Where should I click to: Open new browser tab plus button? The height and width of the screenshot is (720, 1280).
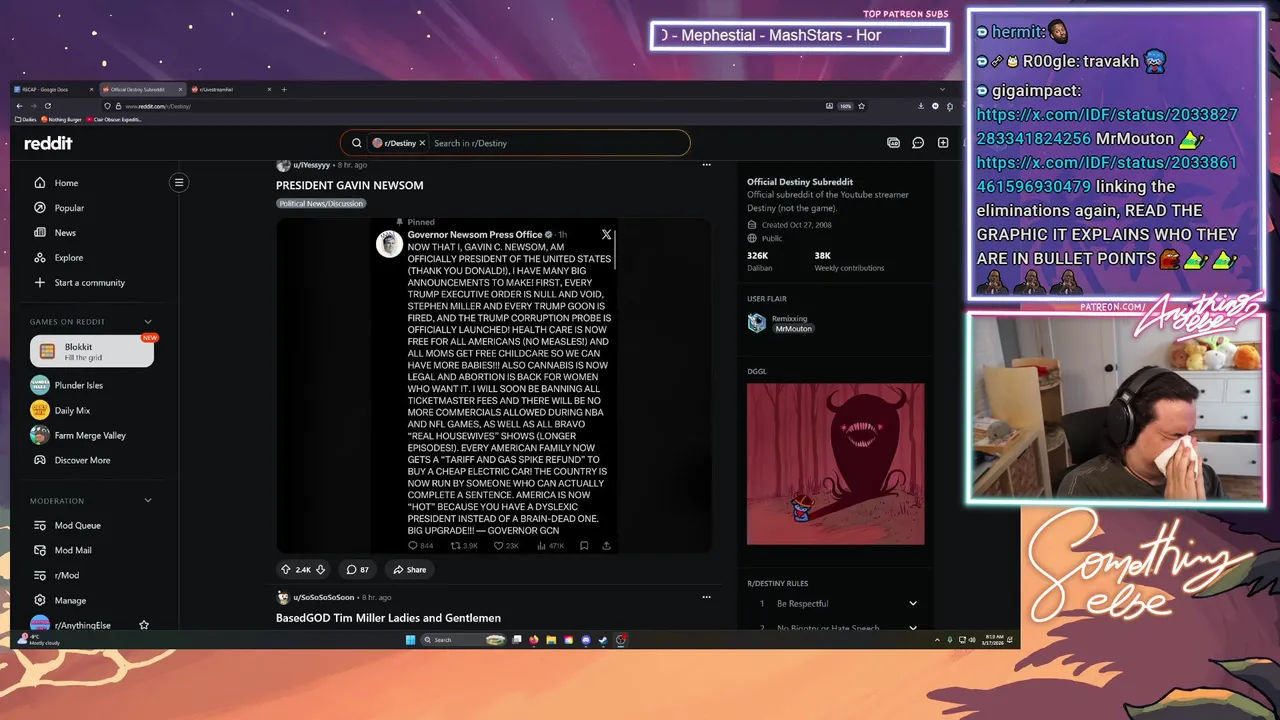tap(284, 89)
